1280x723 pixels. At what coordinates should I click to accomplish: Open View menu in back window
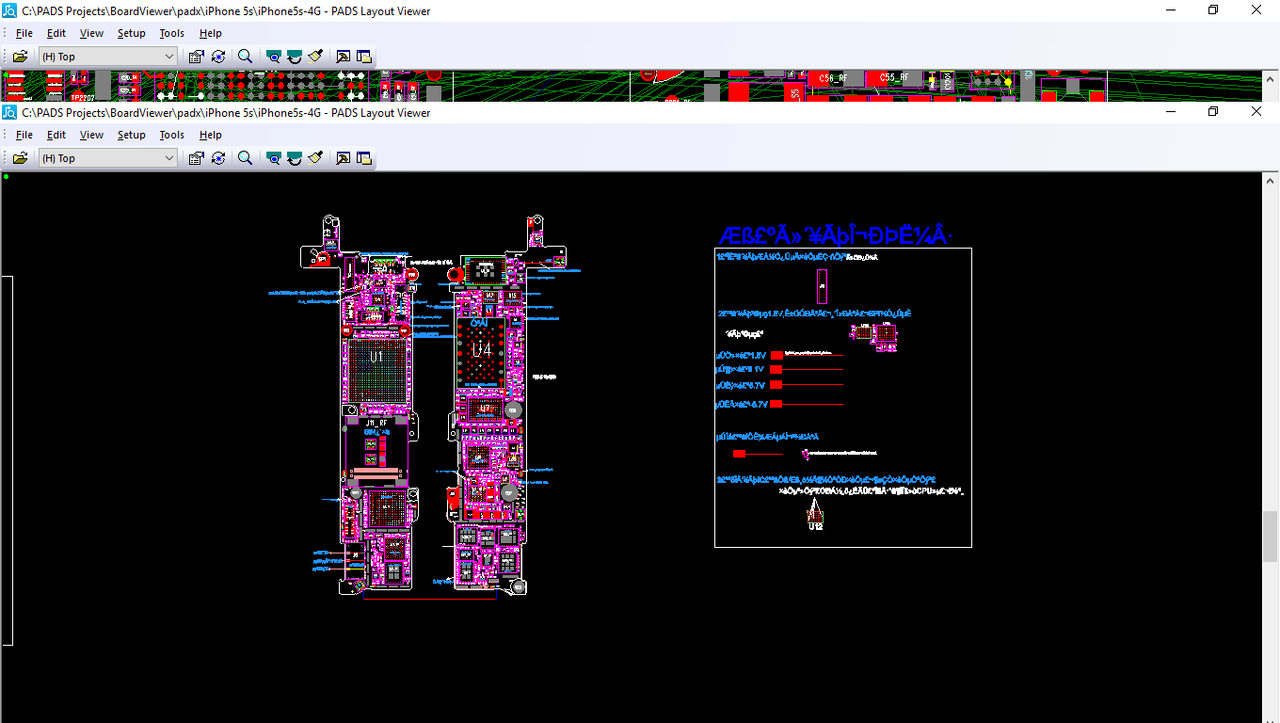point(91,33)
